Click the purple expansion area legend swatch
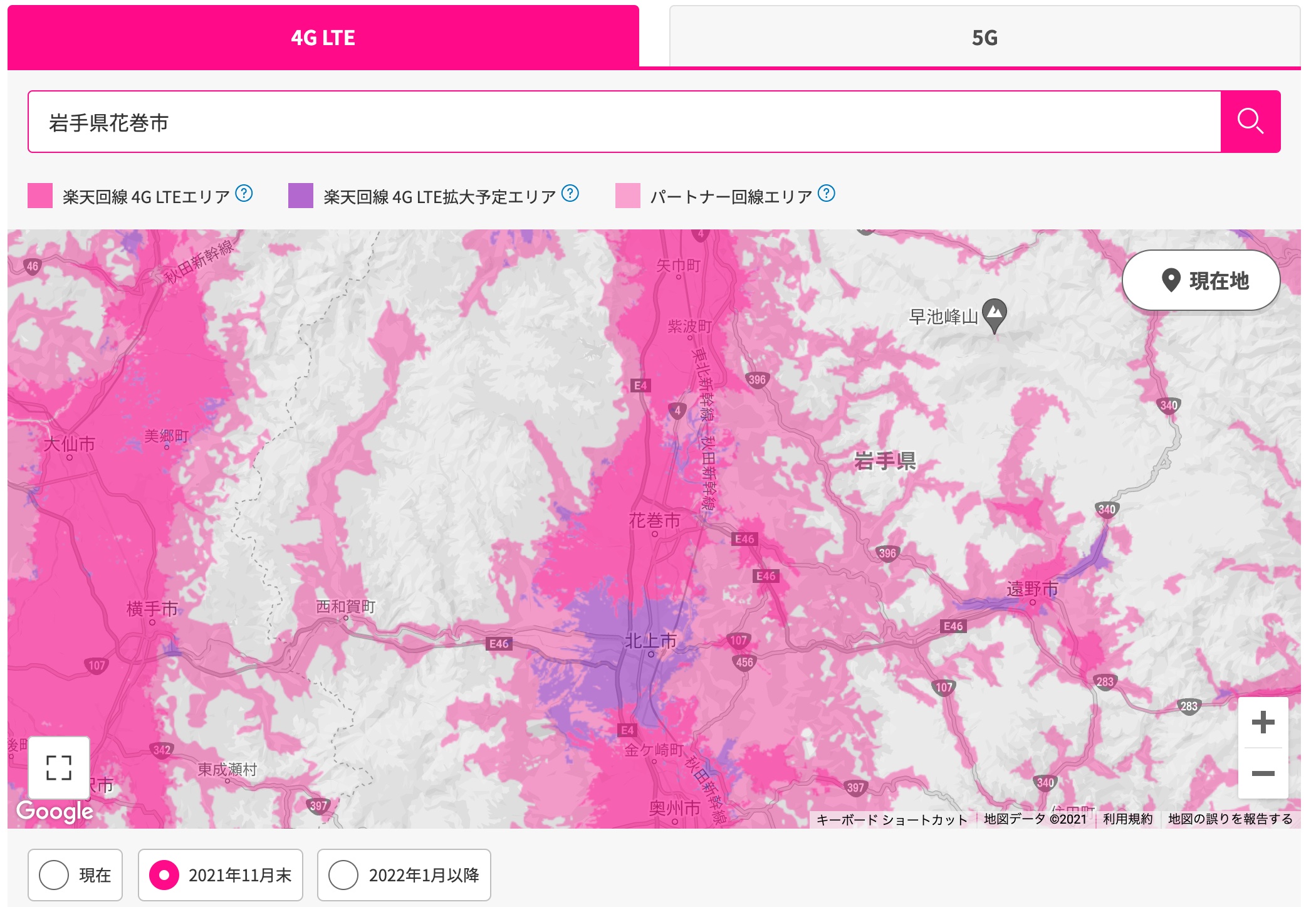 301,196
